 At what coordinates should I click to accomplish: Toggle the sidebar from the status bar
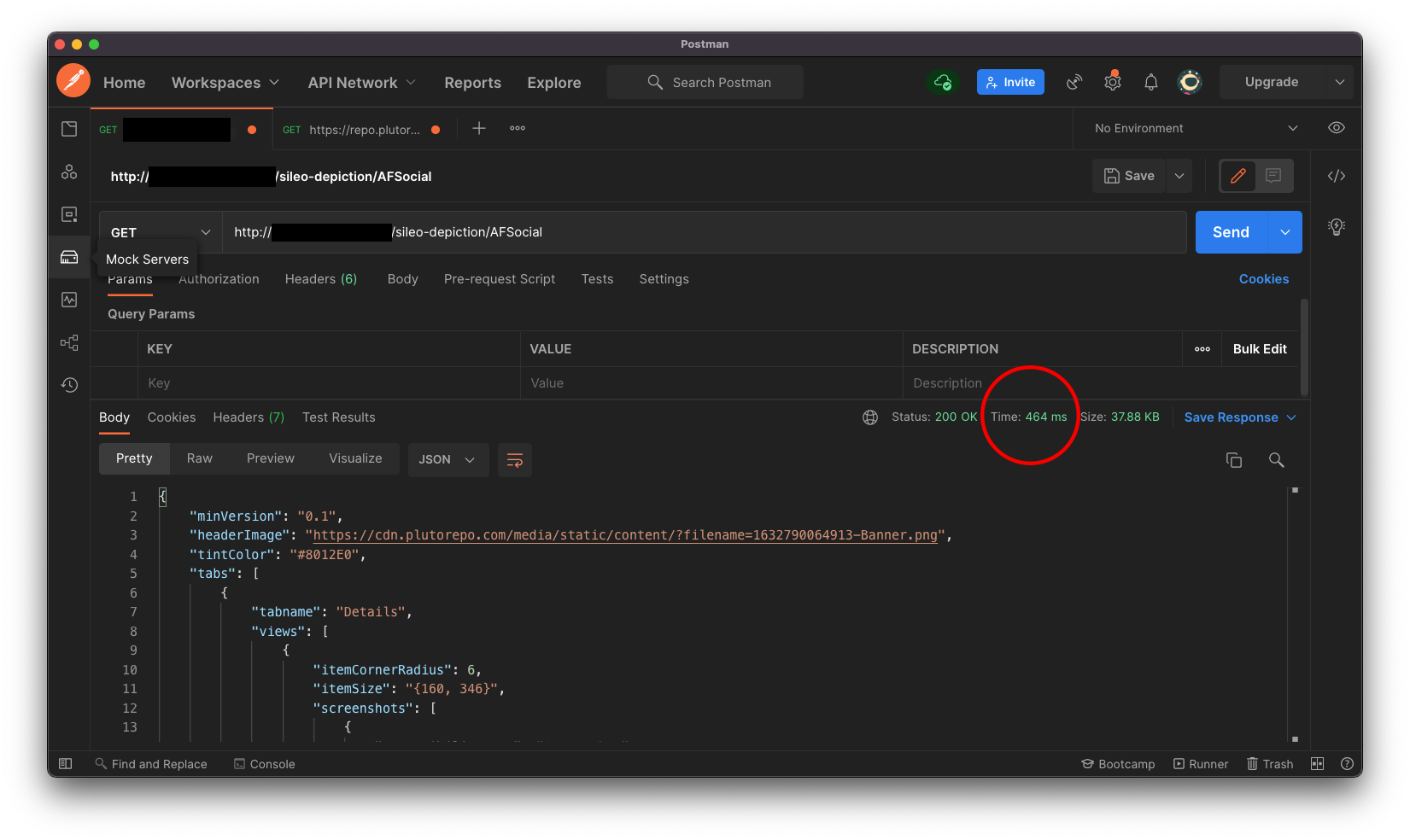[x=66, y=764]
